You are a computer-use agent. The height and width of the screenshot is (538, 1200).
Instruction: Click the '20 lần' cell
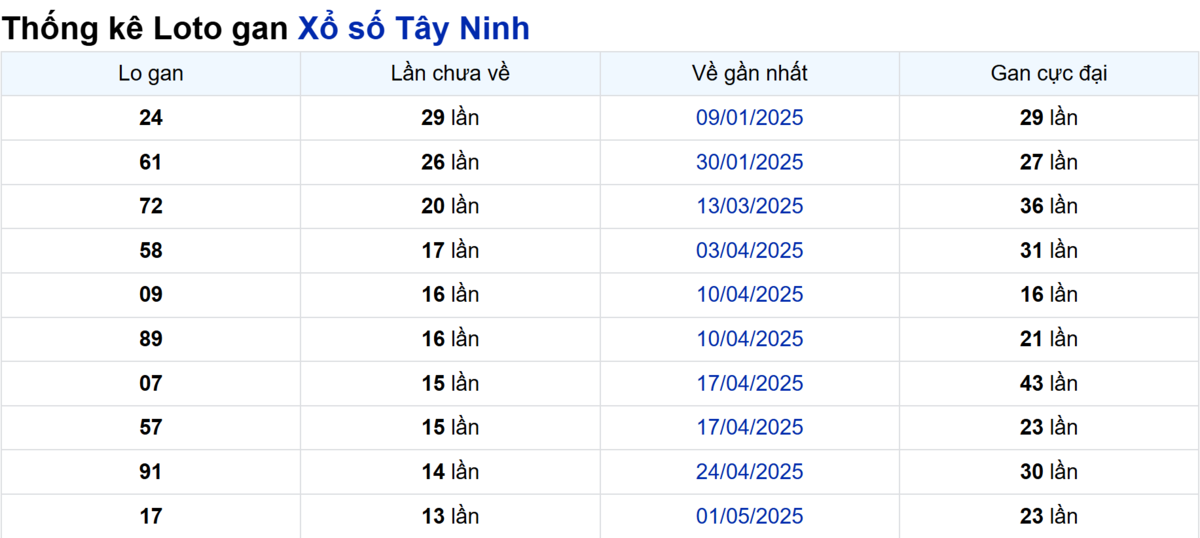(450, 206)
